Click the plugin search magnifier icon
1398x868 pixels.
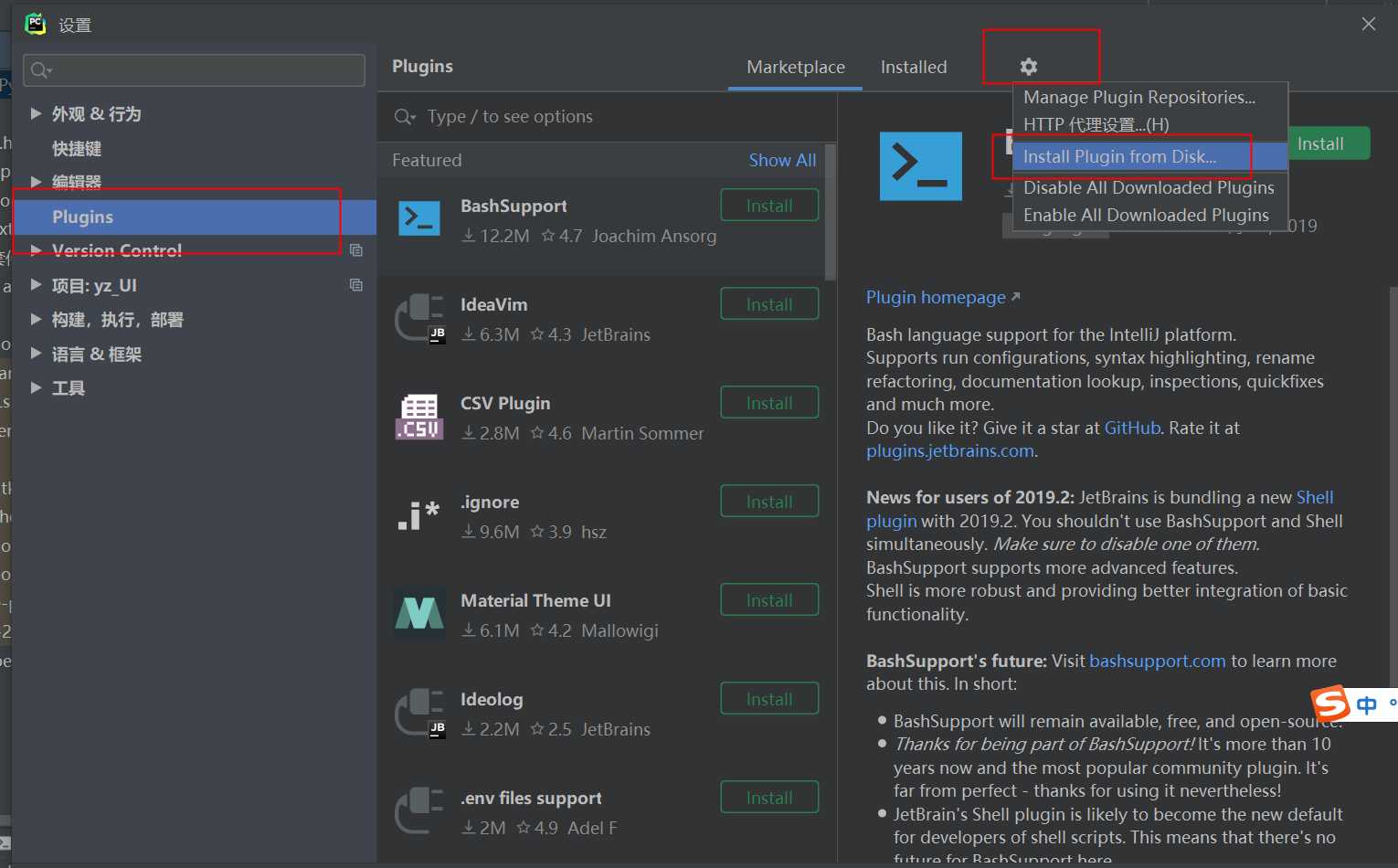(x=405, y=117)
